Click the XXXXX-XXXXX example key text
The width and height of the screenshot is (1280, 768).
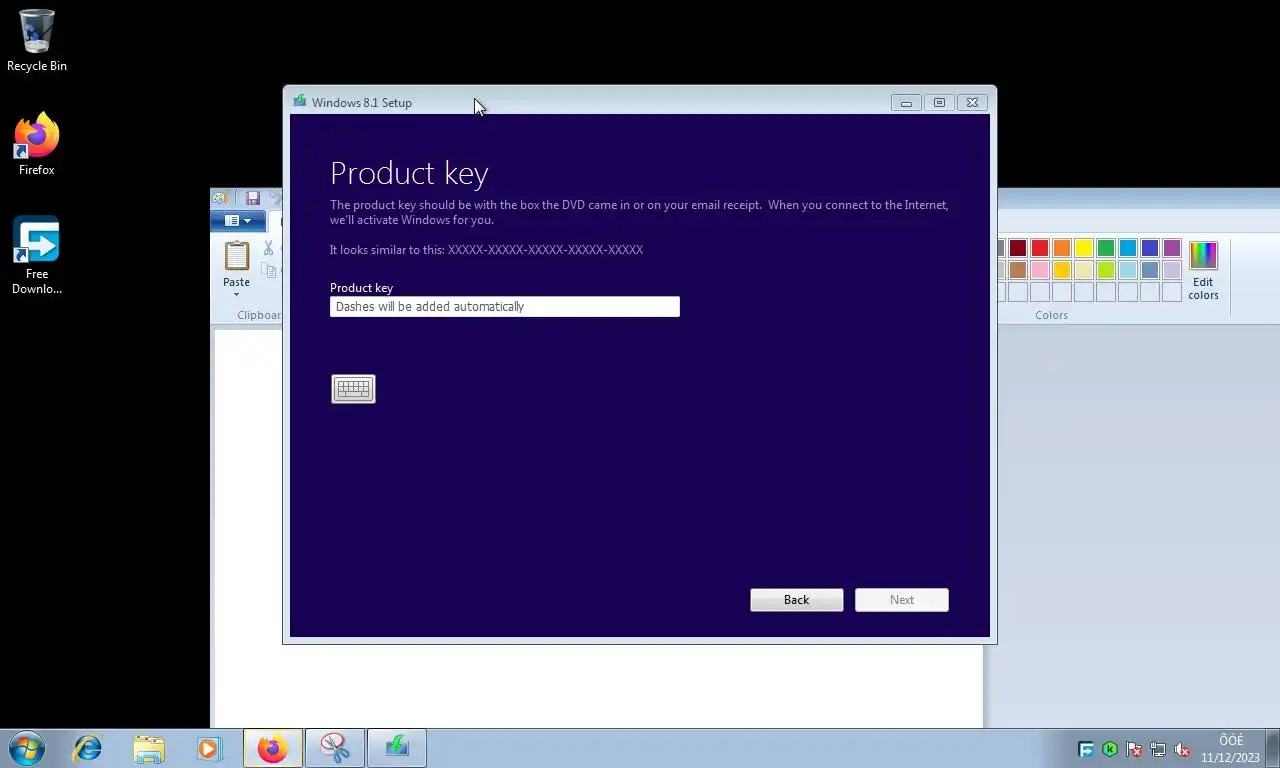click(x=545, y=250)
